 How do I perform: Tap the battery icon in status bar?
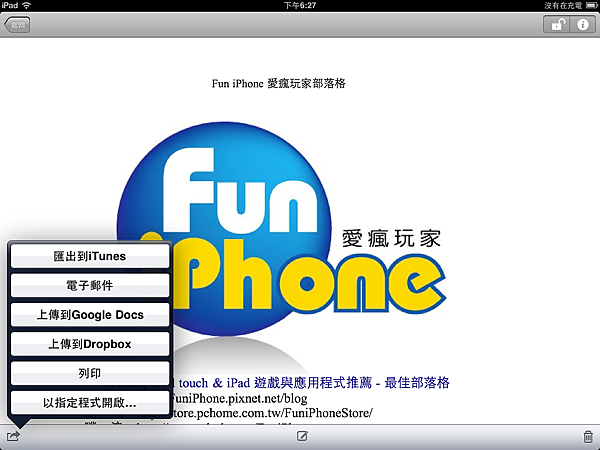pos(591,5)
